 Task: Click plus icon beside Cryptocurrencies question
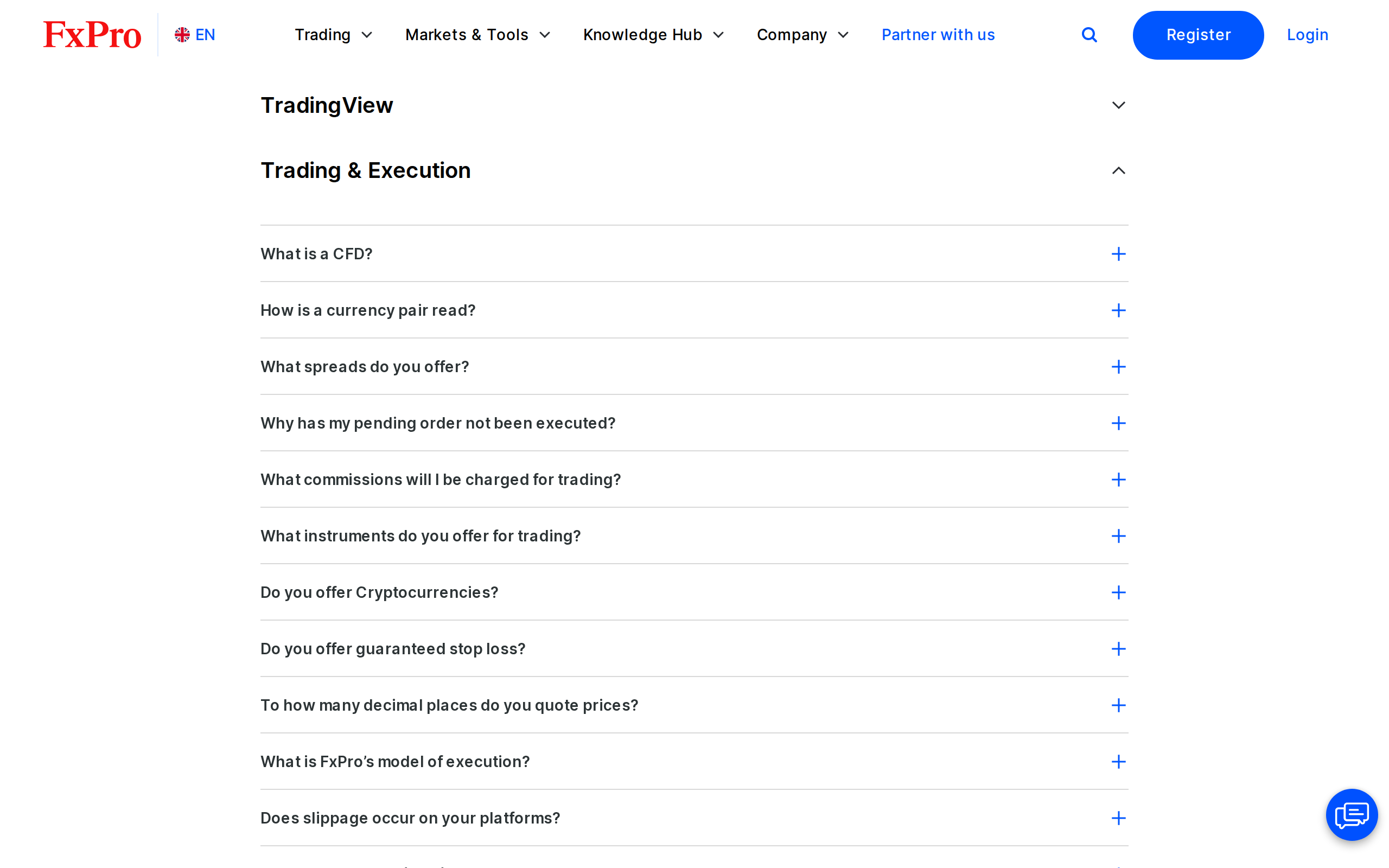pos(1118,592)
